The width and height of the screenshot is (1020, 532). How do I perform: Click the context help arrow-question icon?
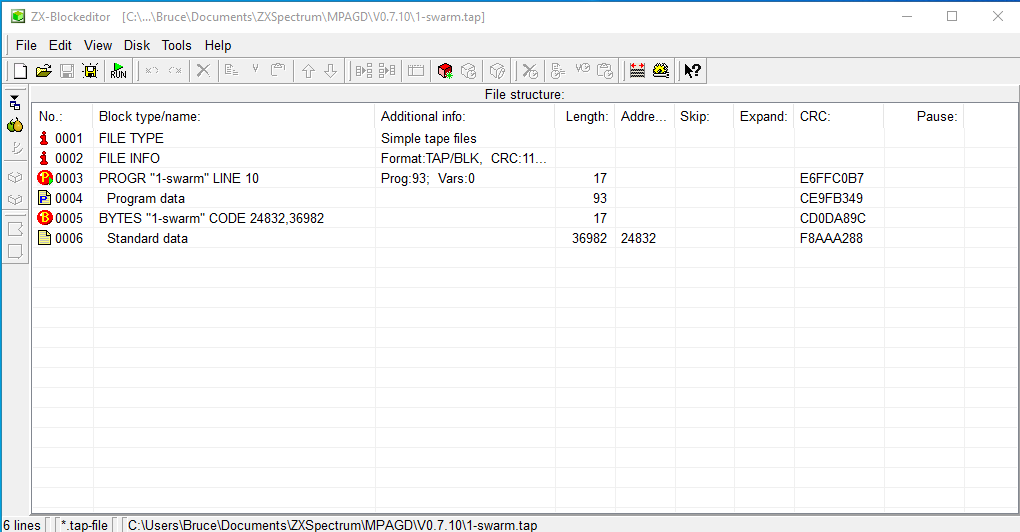tap(692, 71)
